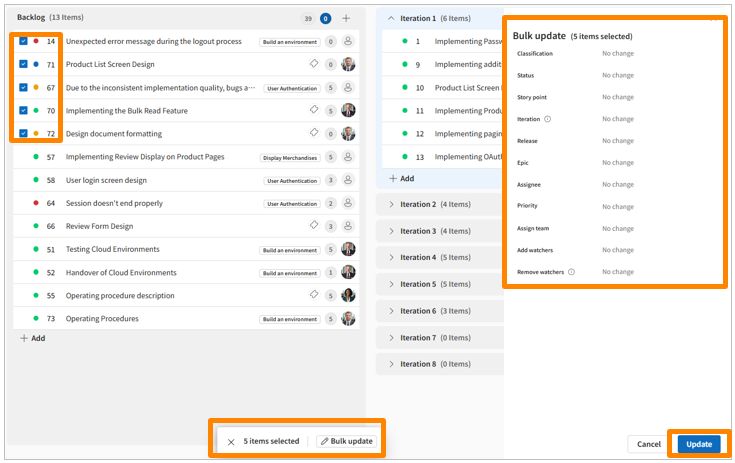Click the info icon next to Remove watchers

tap(571, 272)
